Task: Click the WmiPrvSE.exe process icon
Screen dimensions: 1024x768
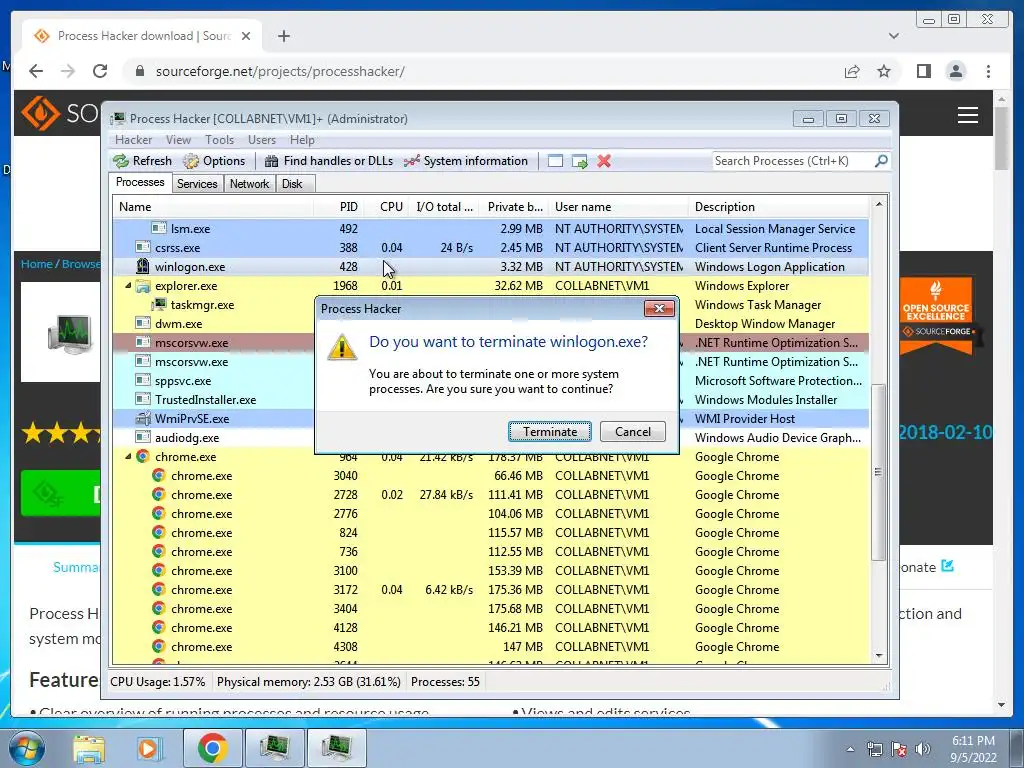Action: 142,419
